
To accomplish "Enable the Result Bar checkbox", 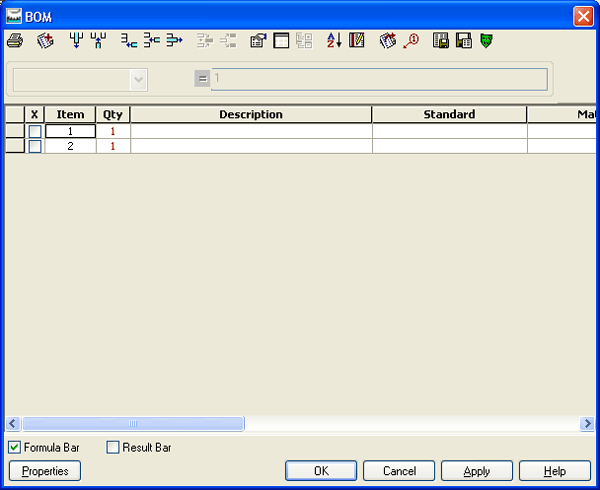I will pos(113,447).
